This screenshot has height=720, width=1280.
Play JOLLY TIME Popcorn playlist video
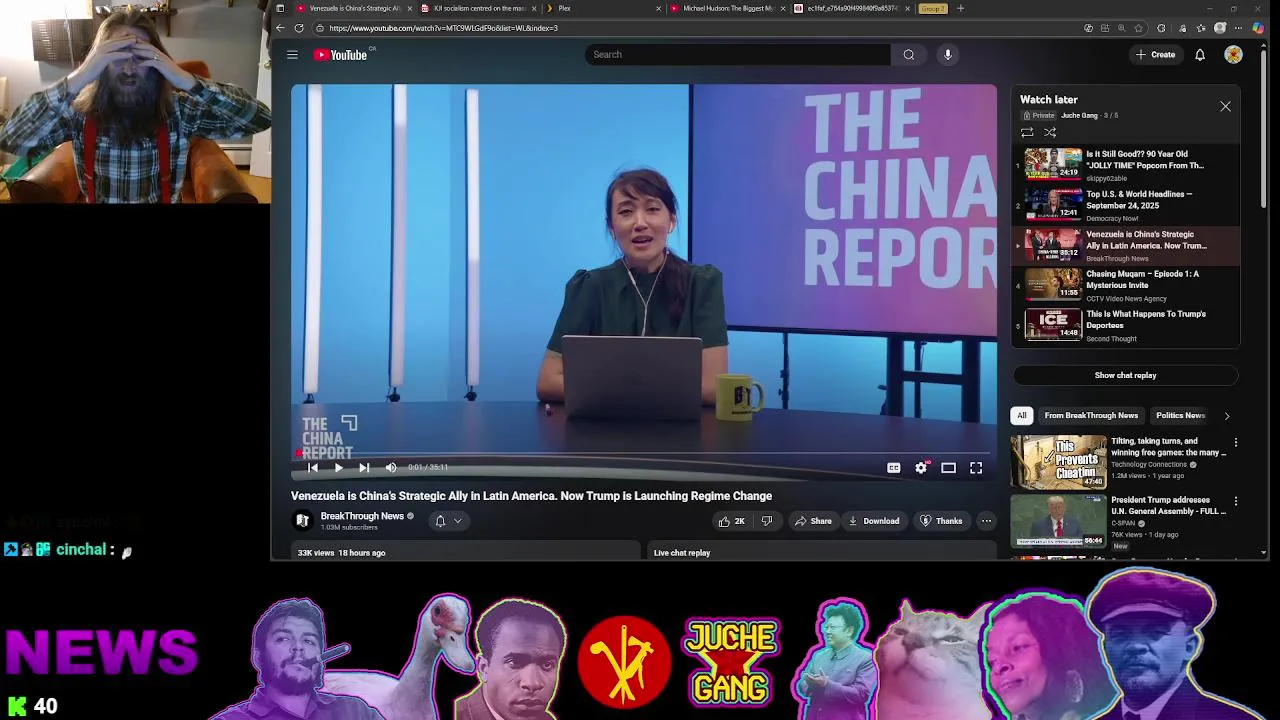[1127, 165]
